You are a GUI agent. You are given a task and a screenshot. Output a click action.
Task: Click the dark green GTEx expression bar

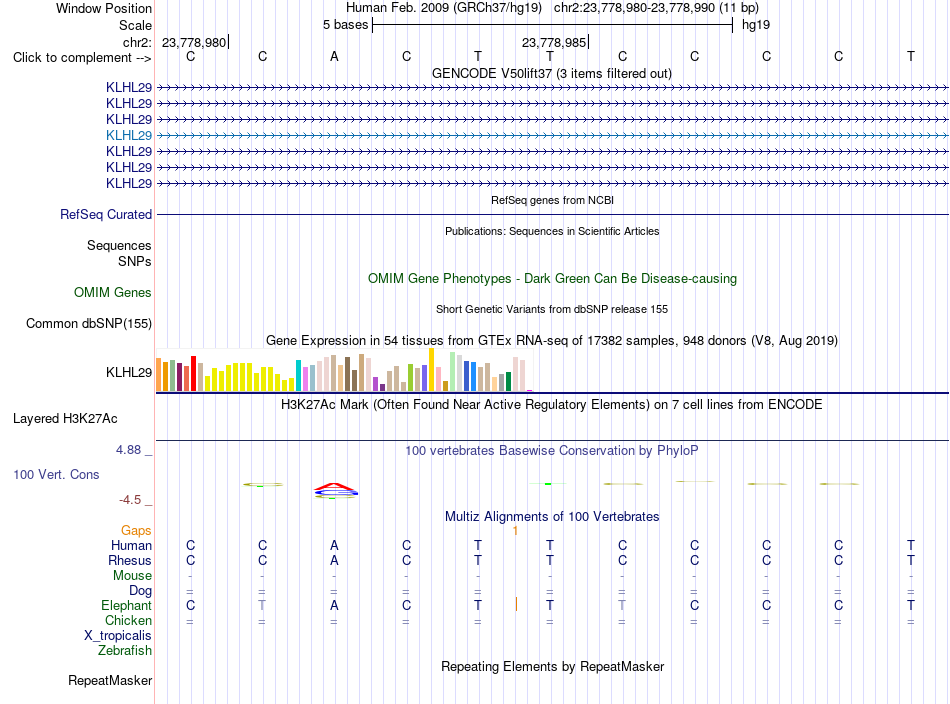(508, 381)
